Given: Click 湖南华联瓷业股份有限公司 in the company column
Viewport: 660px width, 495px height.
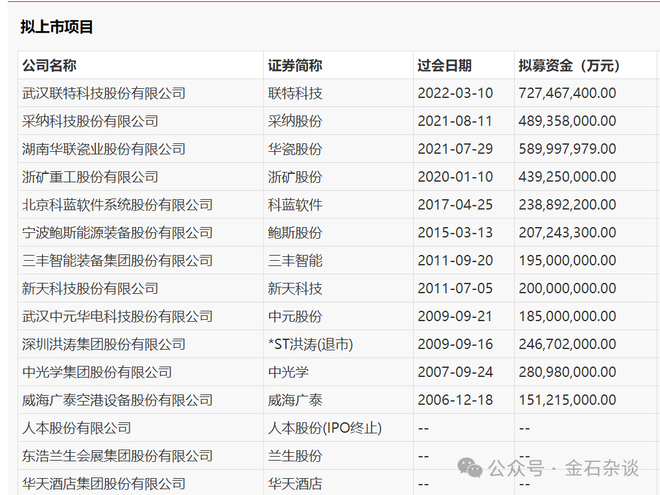Looking at the screenshot, I should [x=103, y=149].
